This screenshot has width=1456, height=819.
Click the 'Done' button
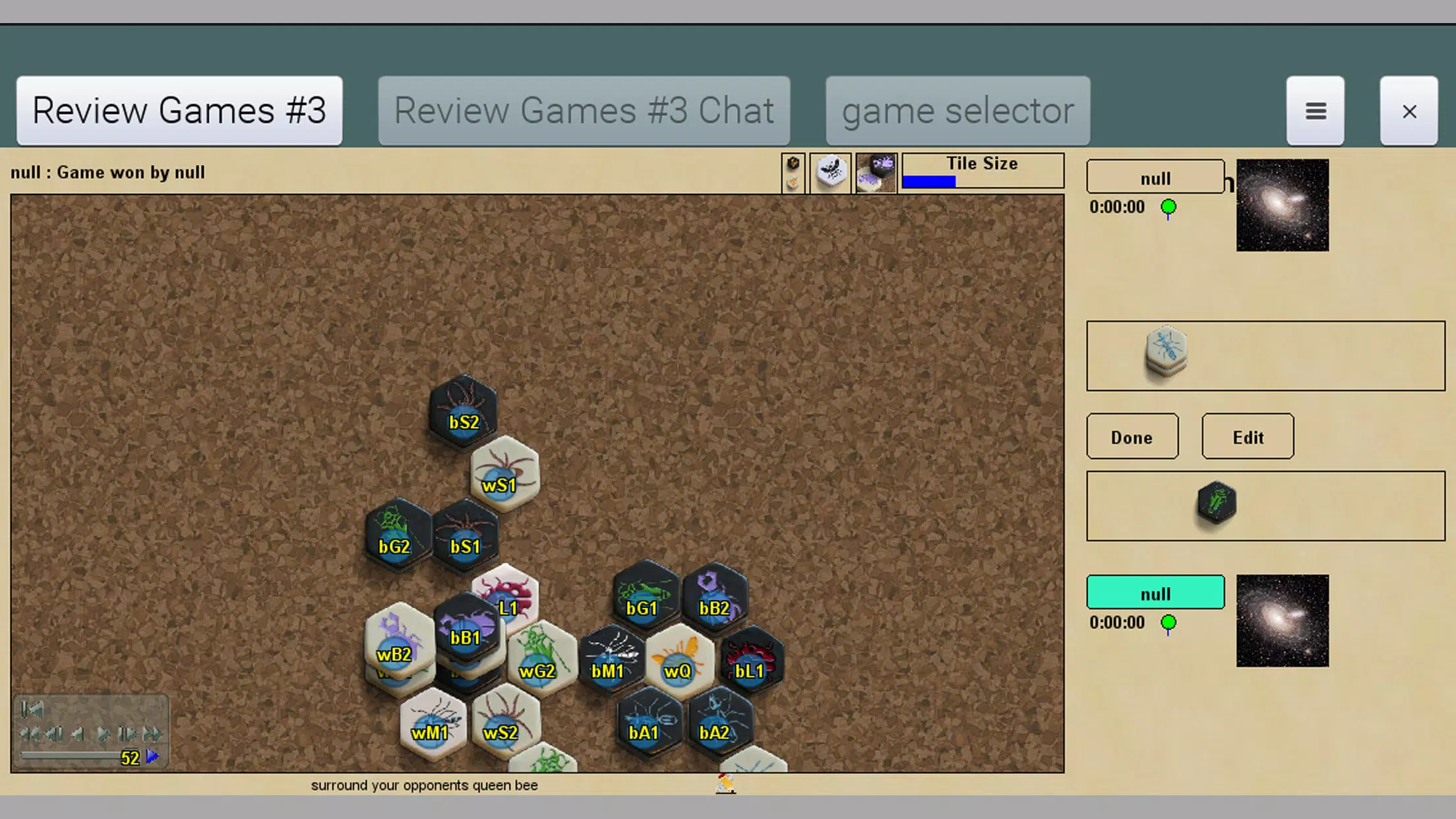coord(1132,437)
